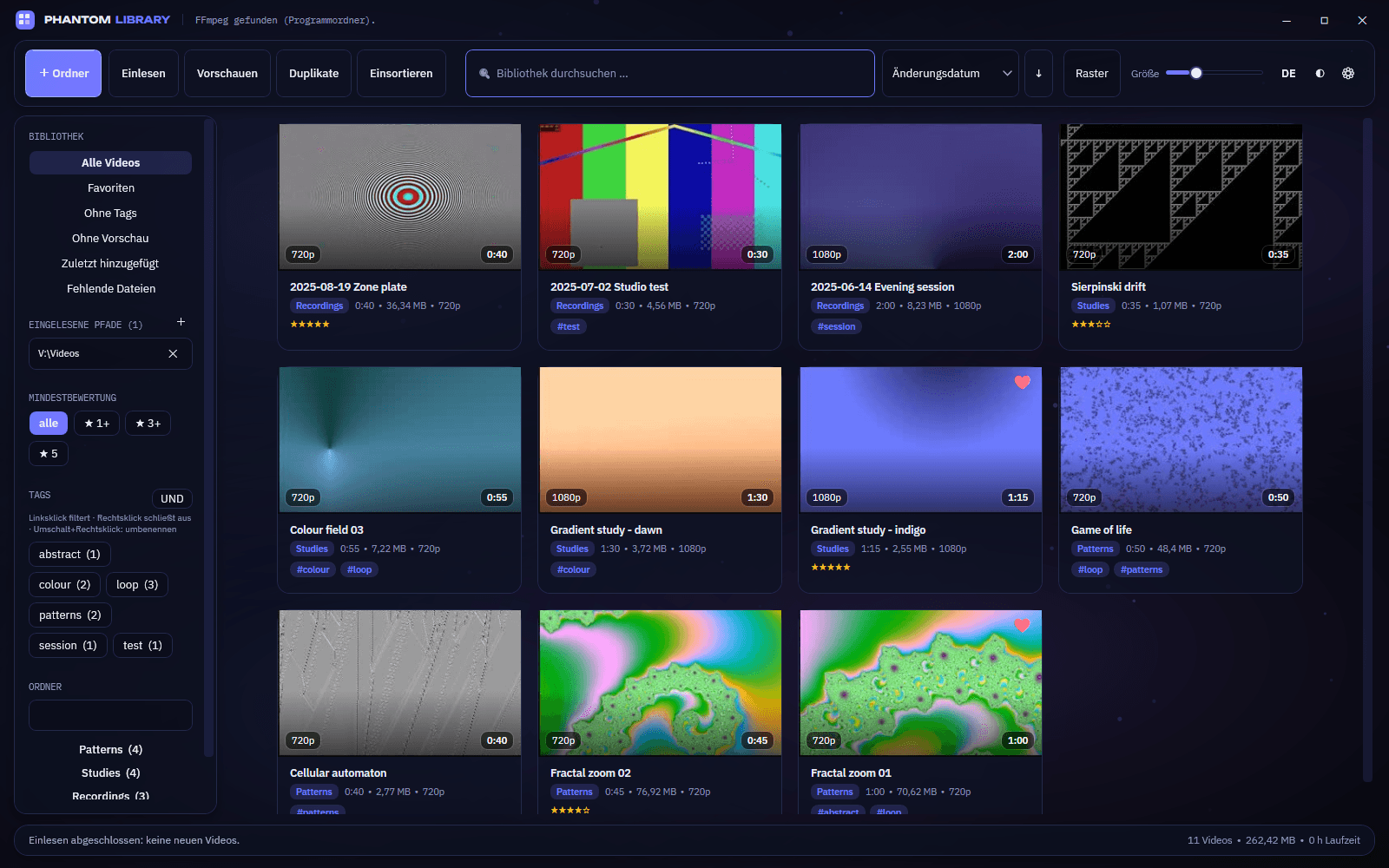Filter by the test (1) tag

tap(142, 645)
